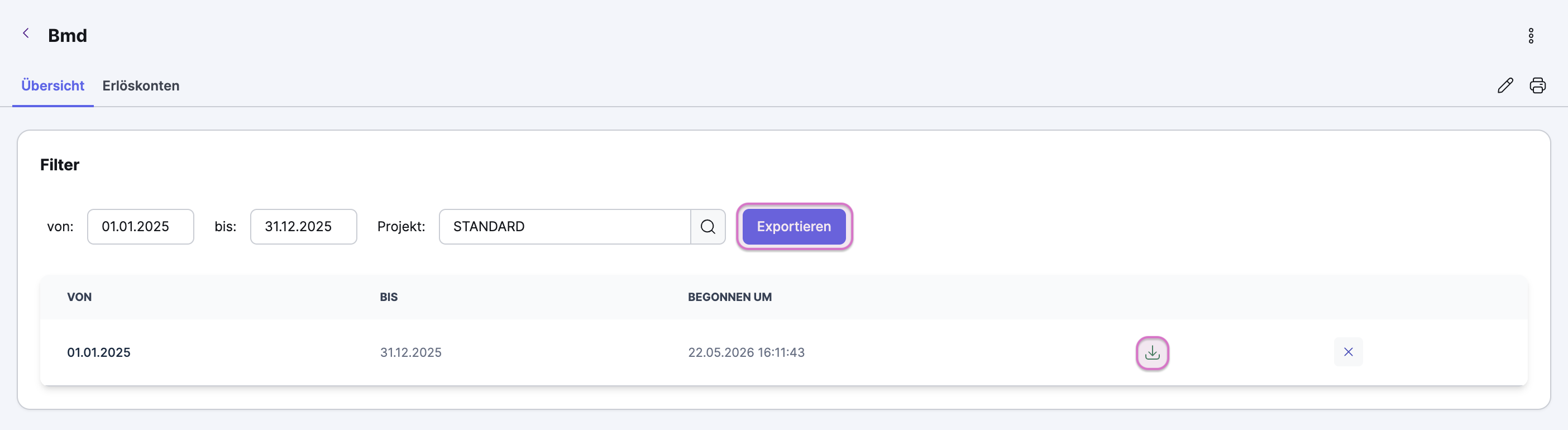1568x430 pixels.
Task: Focus the von date field 01.01.2025
Action: (x=141, y=227)
